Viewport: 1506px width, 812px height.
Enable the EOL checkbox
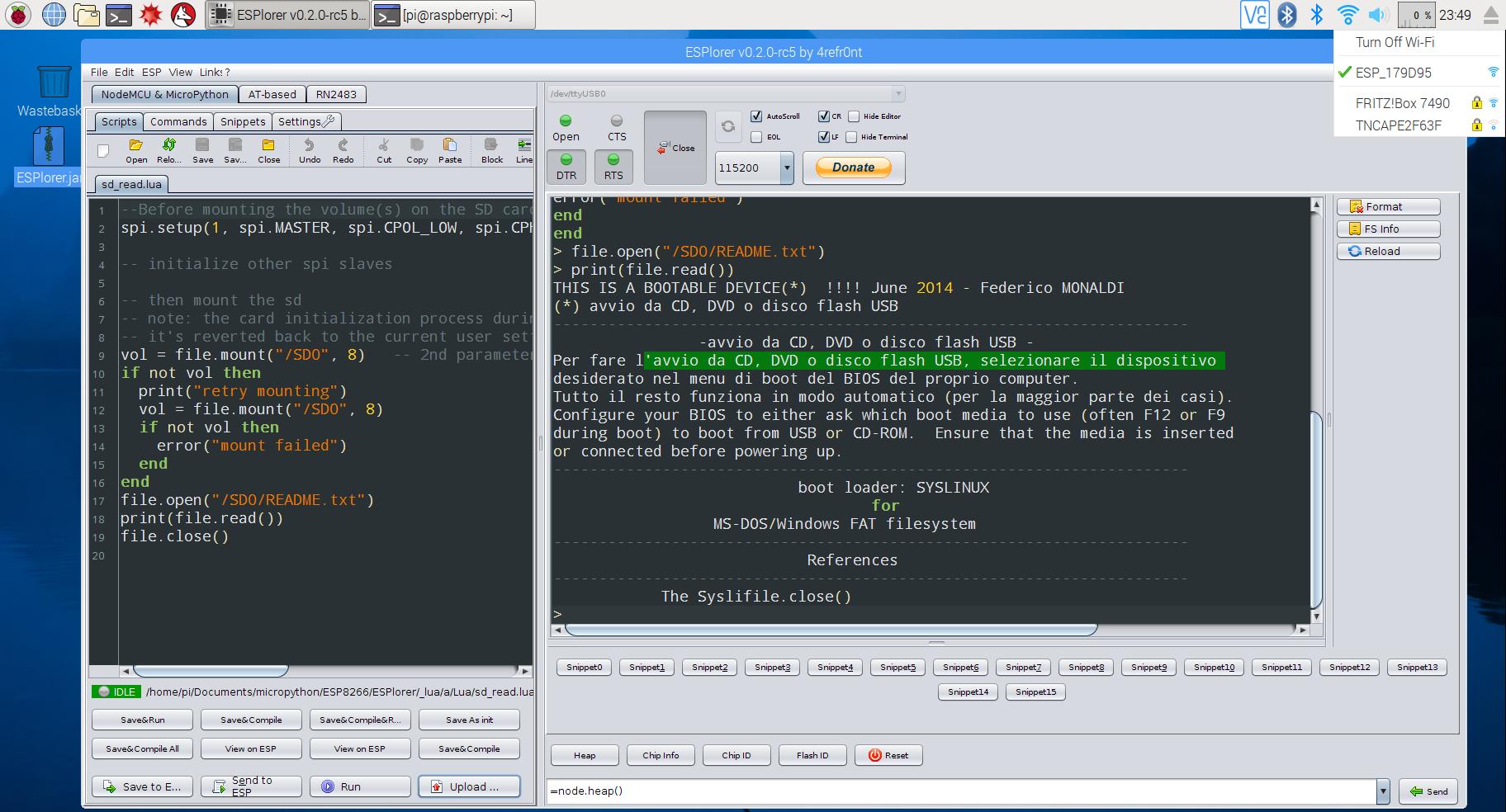point(756,137)
